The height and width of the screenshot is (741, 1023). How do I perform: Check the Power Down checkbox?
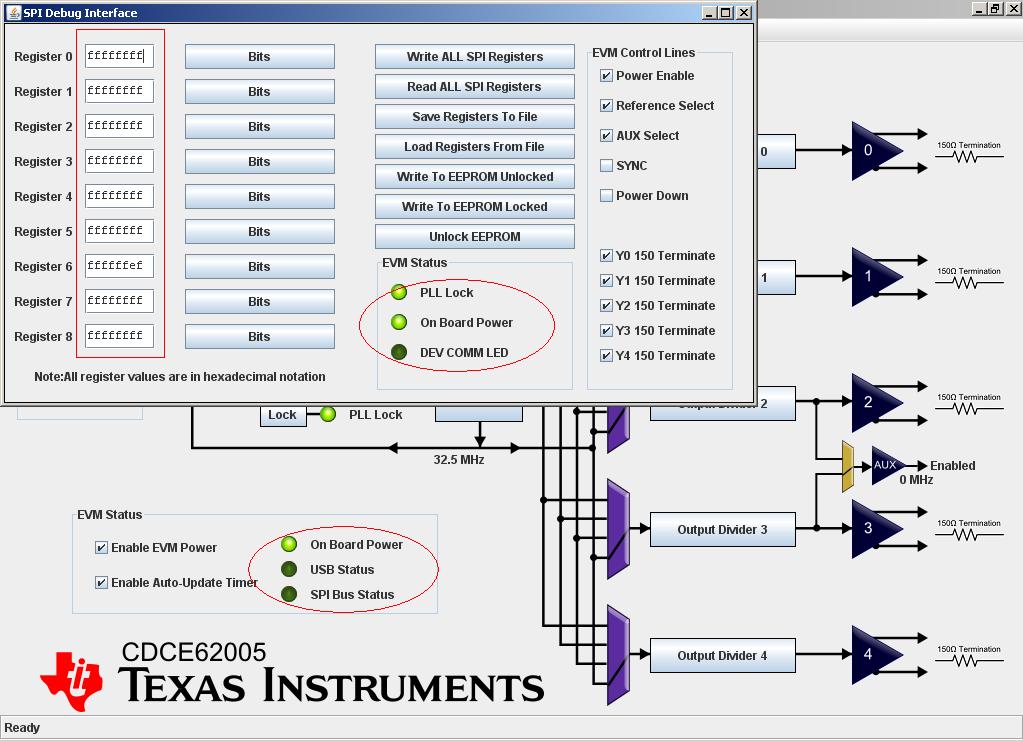tap(606, 196)
